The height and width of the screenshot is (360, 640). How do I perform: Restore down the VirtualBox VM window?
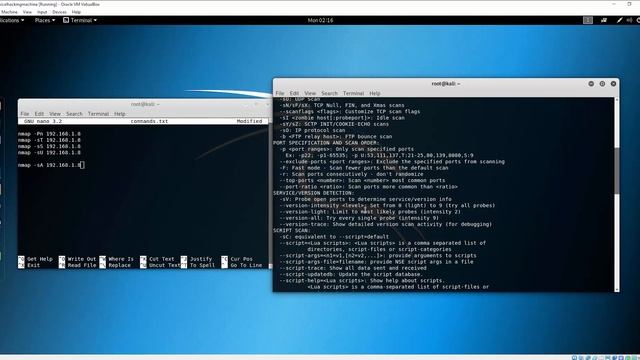[629, 4]
